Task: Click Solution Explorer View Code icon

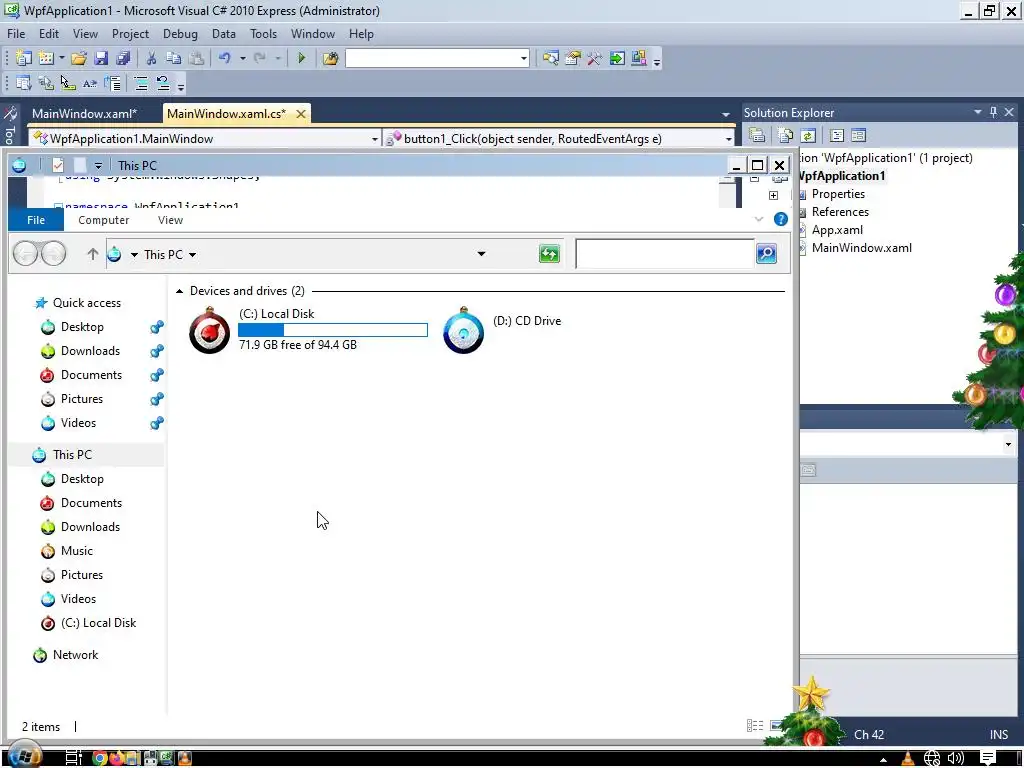Action: pos(837,136)
